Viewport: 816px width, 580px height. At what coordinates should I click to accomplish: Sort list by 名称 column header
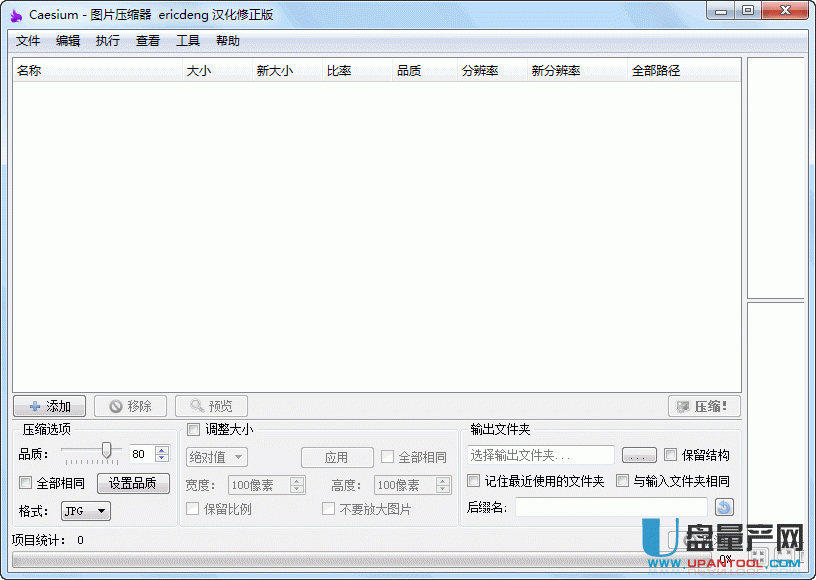(x=96, y=71)
